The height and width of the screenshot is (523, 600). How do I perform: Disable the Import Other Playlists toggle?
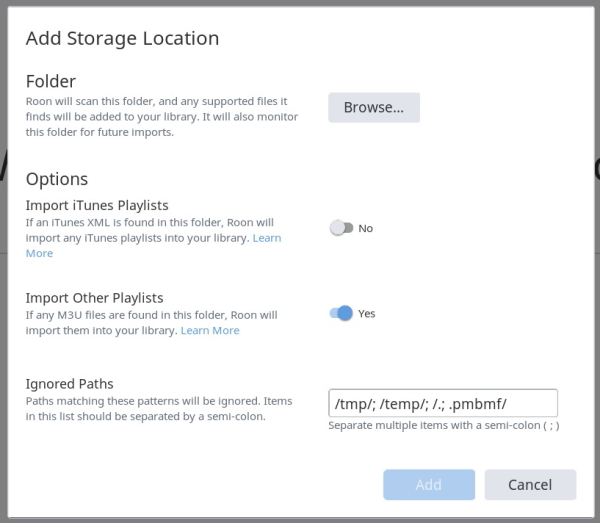click(x=341, y=313)
